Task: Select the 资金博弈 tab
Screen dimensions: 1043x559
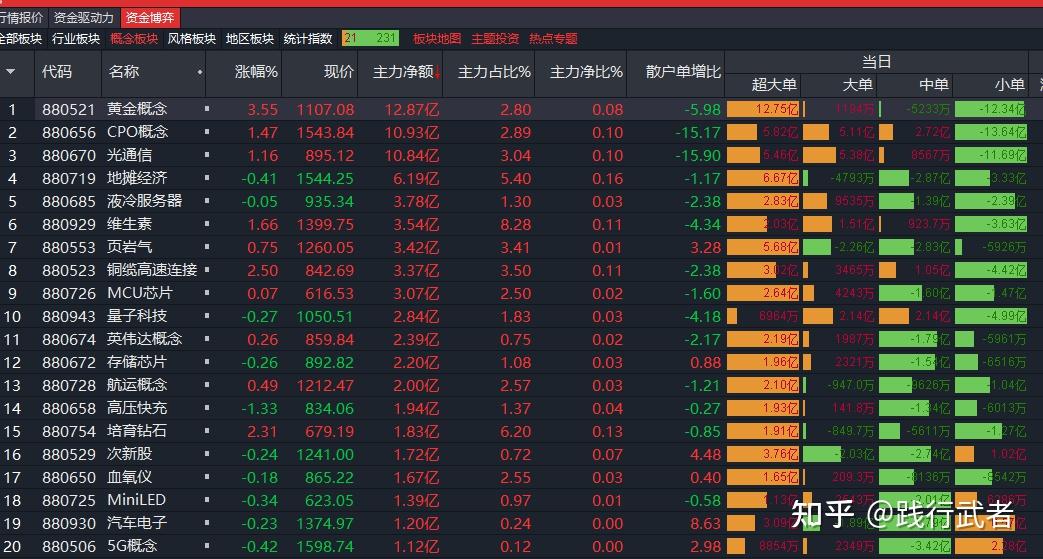Action: coord(150,17)
